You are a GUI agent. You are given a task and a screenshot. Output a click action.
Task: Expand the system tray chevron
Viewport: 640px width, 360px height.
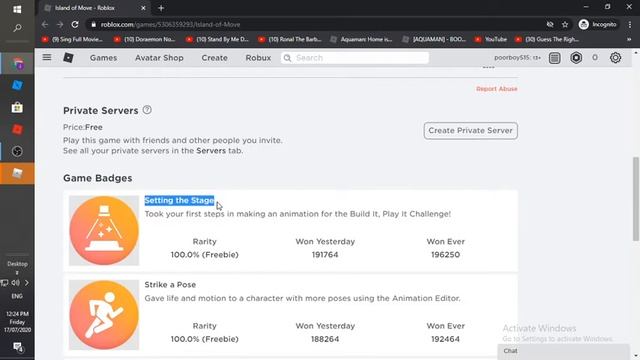27,282
